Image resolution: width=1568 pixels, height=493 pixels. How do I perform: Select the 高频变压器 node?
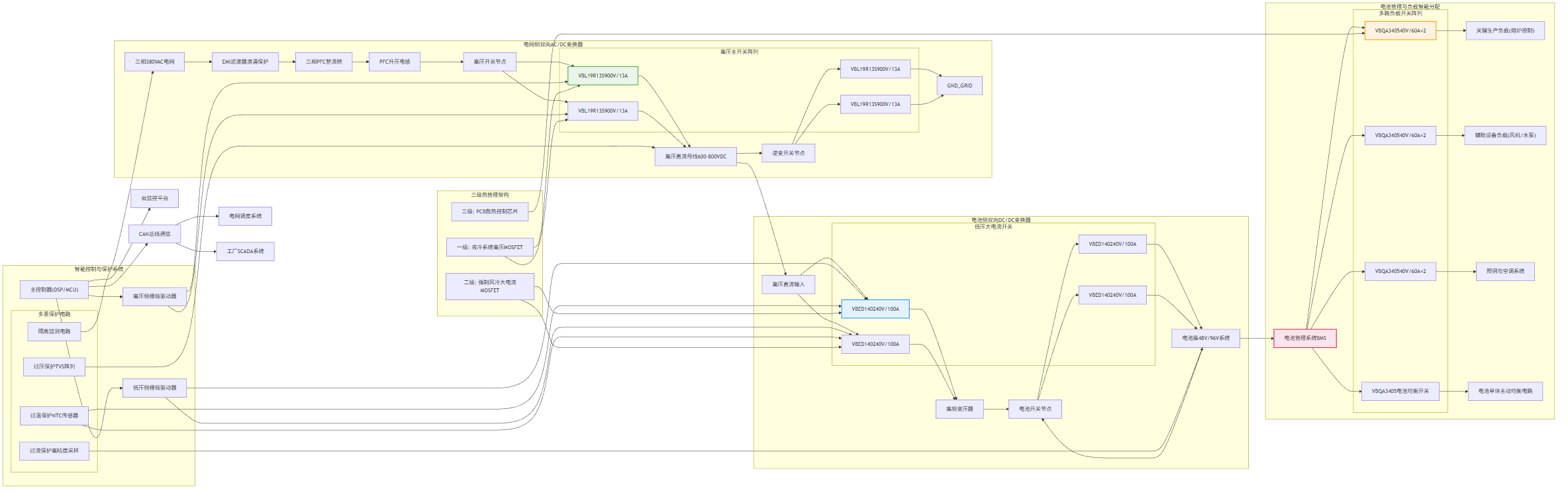[x=960, y=409]
